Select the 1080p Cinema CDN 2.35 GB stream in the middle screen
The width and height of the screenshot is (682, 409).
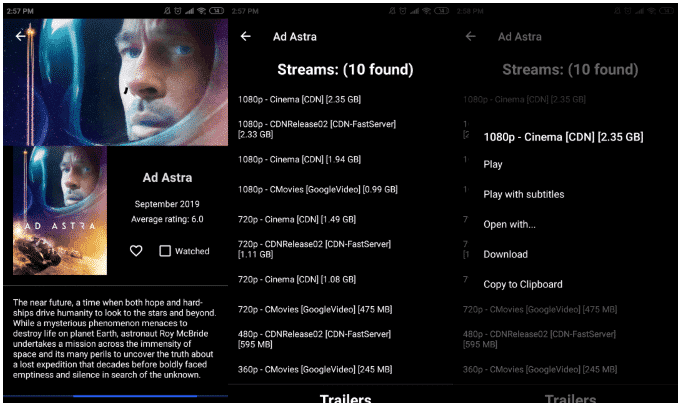[299, 100]
